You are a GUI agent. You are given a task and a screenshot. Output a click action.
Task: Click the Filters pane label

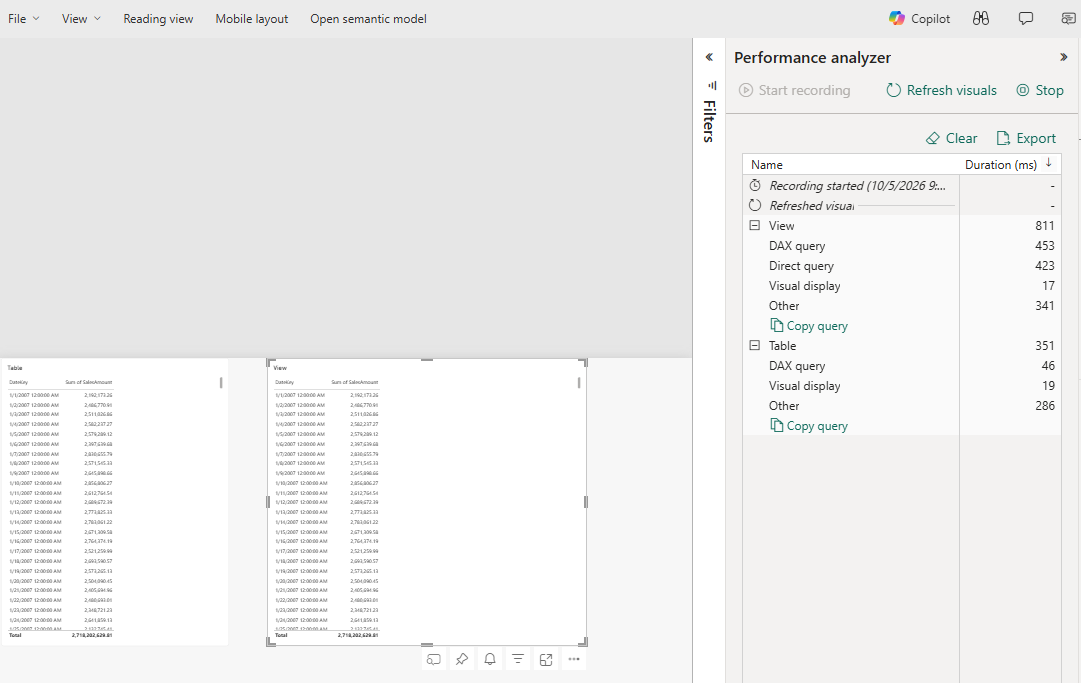click(709, 121)
